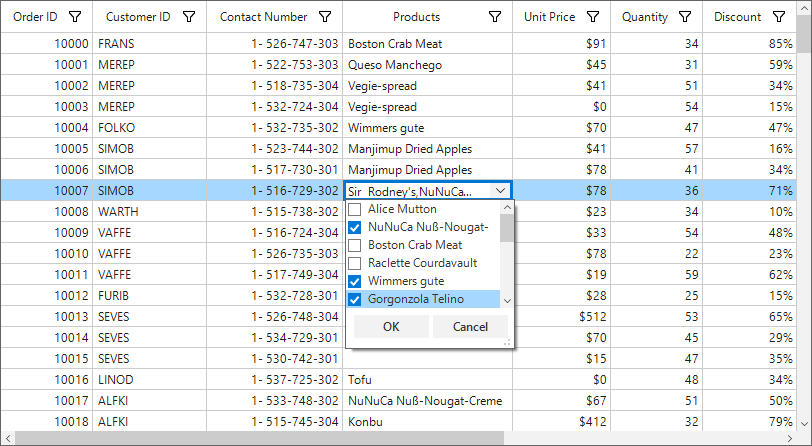
Task: Select contact number 1- 518-735-304
Action: click(x=274, y=85)
